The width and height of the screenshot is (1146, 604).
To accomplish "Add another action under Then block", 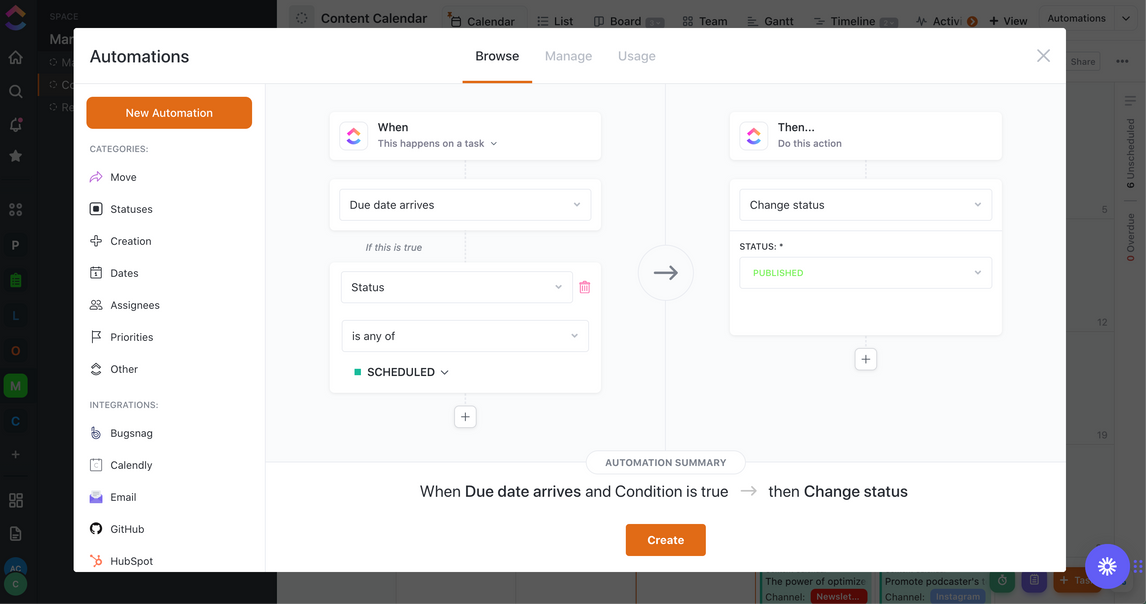I will (x=866, y=359).
